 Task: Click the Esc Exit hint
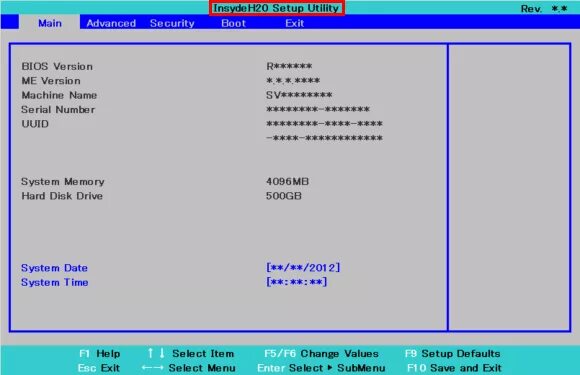tap(98, 368)
